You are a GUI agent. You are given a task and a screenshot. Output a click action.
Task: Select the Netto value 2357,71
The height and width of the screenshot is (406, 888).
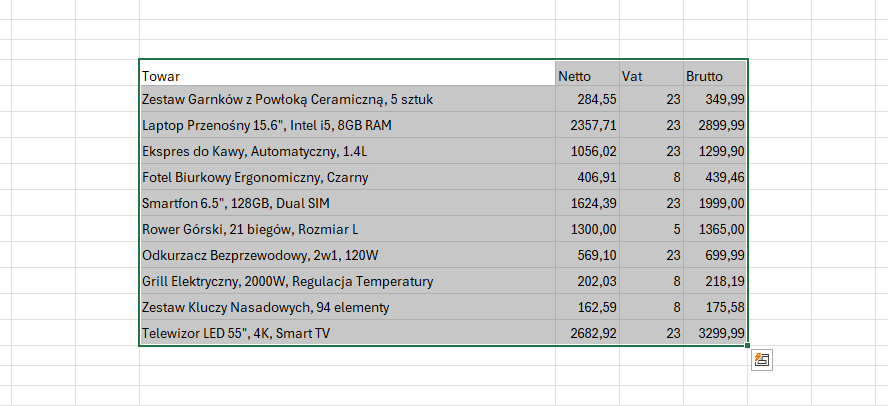tap(587, 125)
